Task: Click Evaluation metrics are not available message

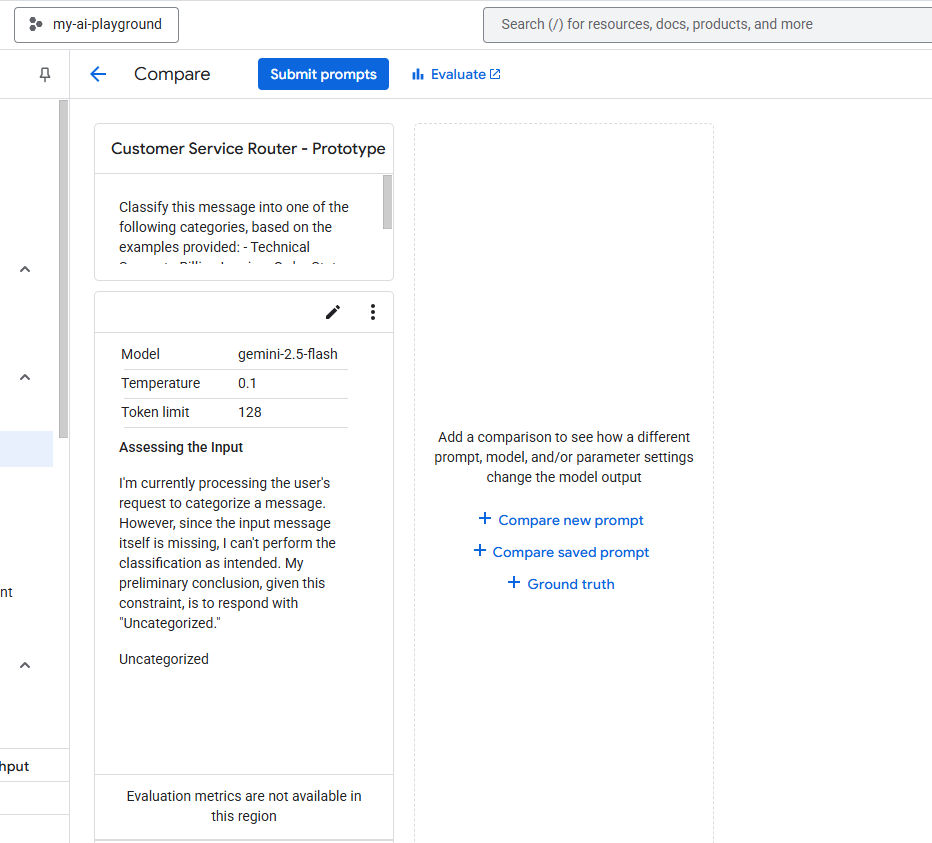Action: (244, 806)
